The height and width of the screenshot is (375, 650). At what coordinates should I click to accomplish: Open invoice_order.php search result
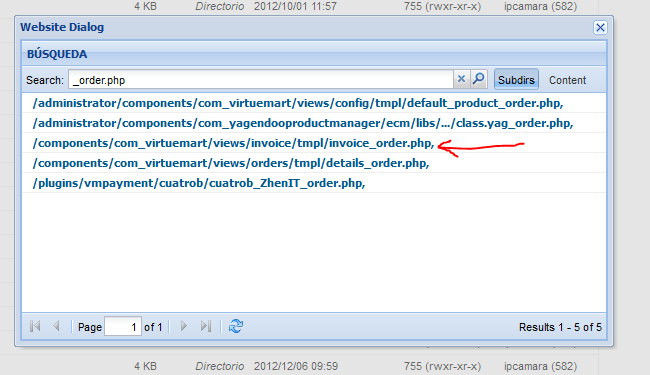(x=233, y=143)
